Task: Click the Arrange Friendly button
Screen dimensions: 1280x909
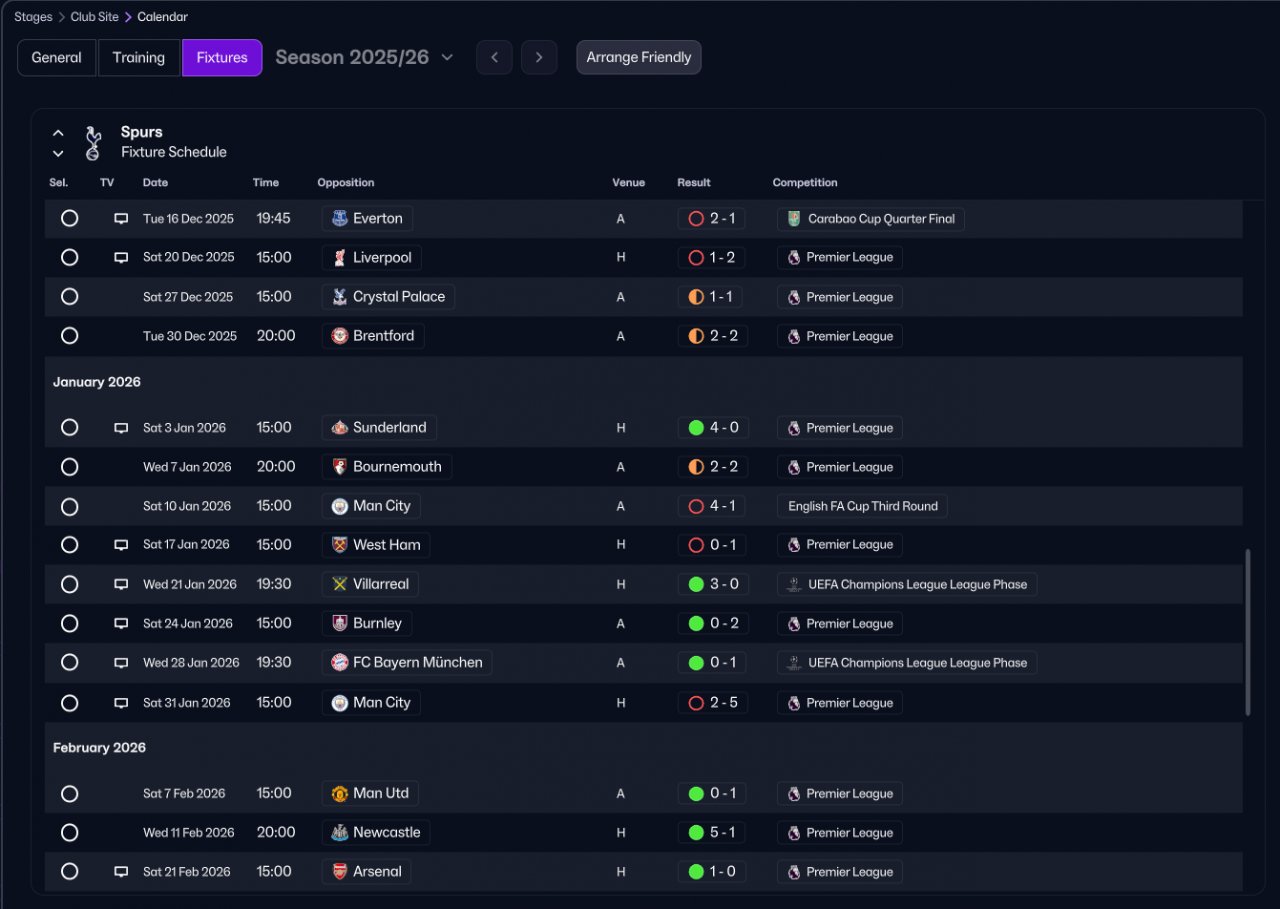Action: pyautogui.click(x=639, y=57)
